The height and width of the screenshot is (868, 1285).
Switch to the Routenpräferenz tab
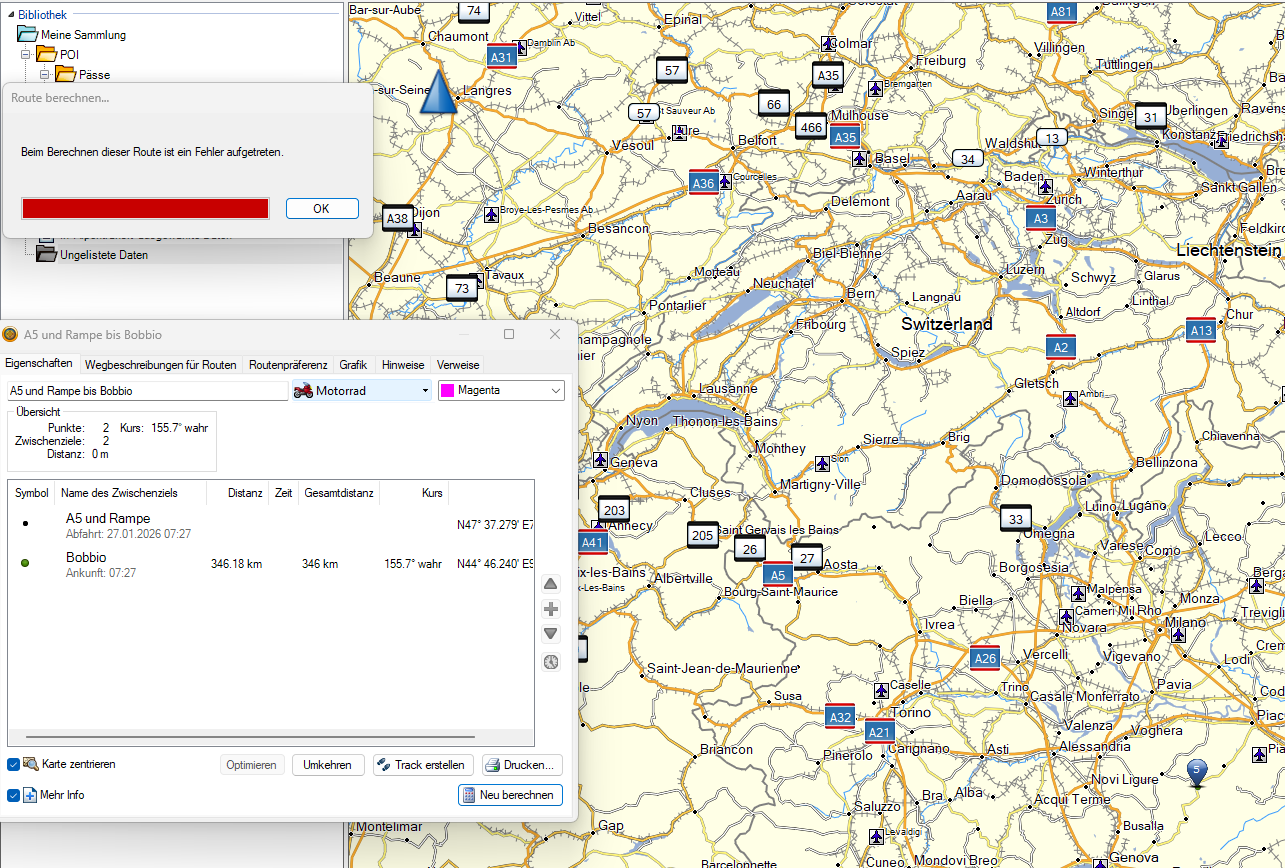(288, 365)
